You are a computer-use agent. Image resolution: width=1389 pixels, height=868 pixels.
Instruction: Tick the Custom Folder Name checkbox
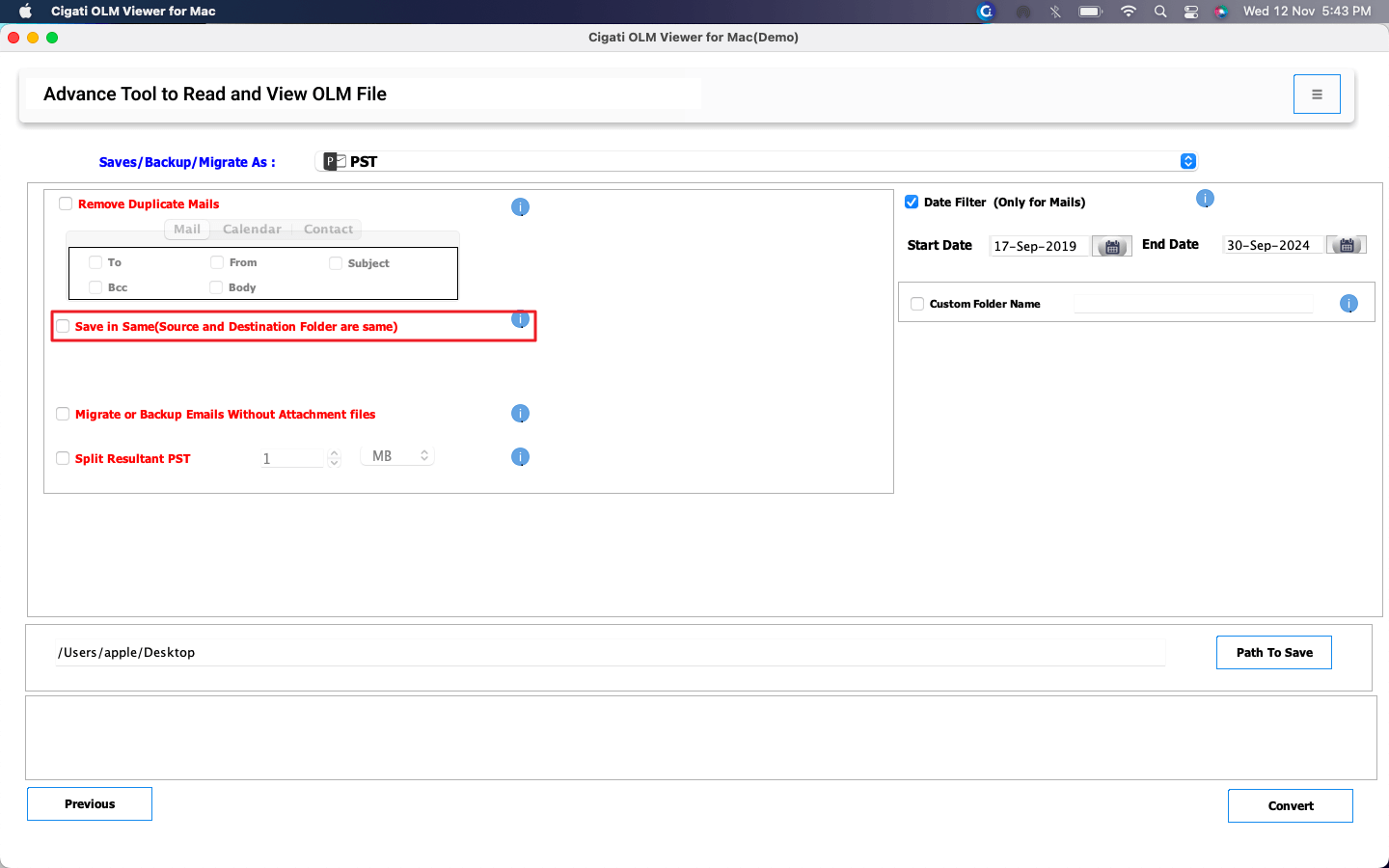point(917,304)
